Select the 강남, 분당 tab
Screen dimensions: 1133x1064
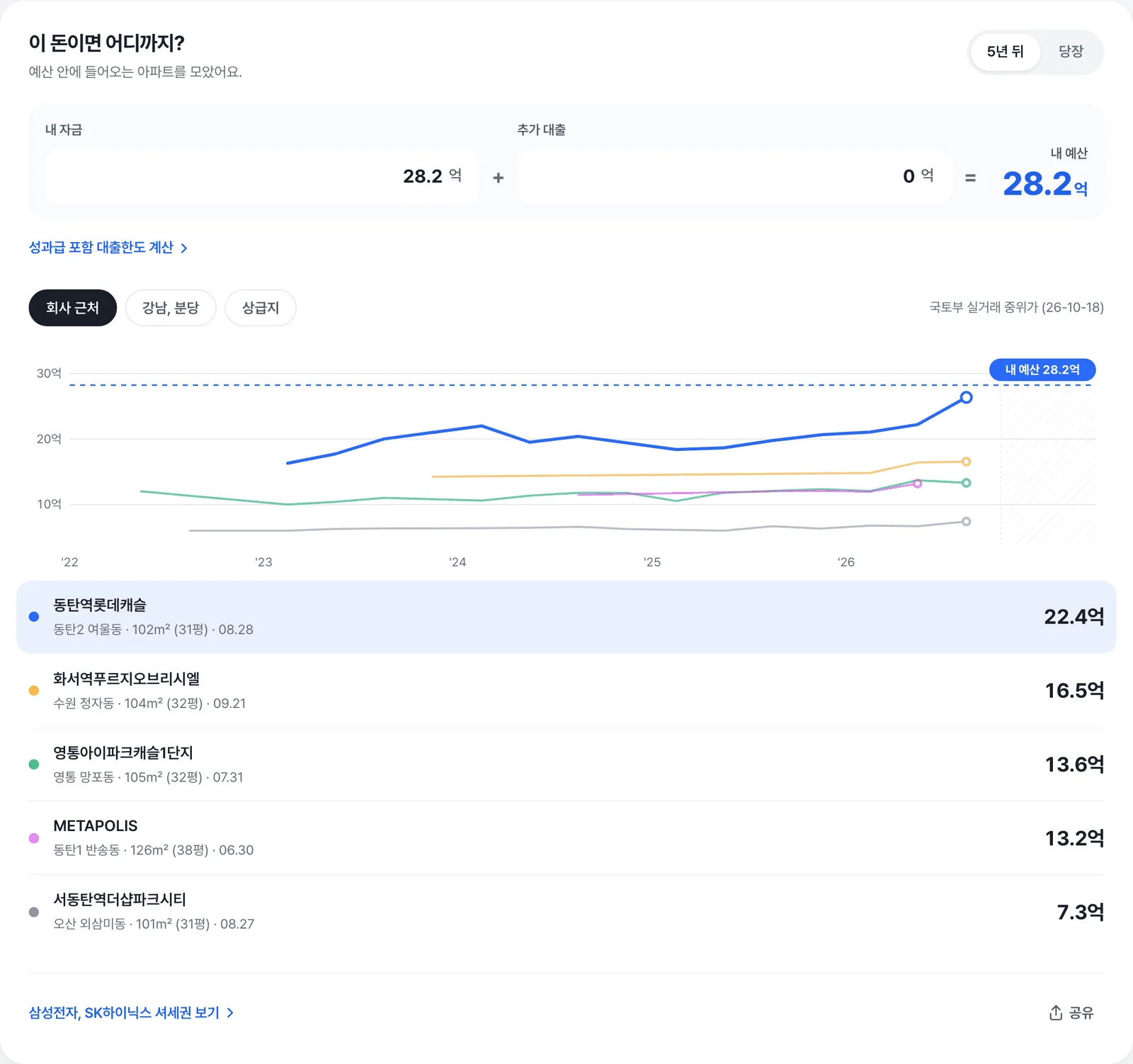(171, 308)
